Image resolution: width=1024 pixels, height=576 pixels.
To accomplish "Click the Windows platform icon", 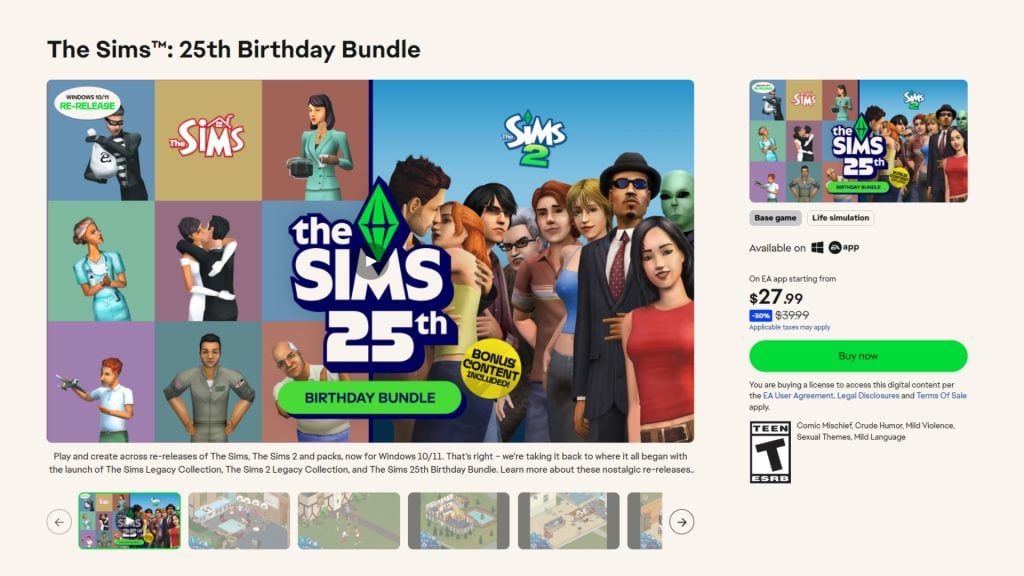I will pyautogui.click(x=815, y=245).
